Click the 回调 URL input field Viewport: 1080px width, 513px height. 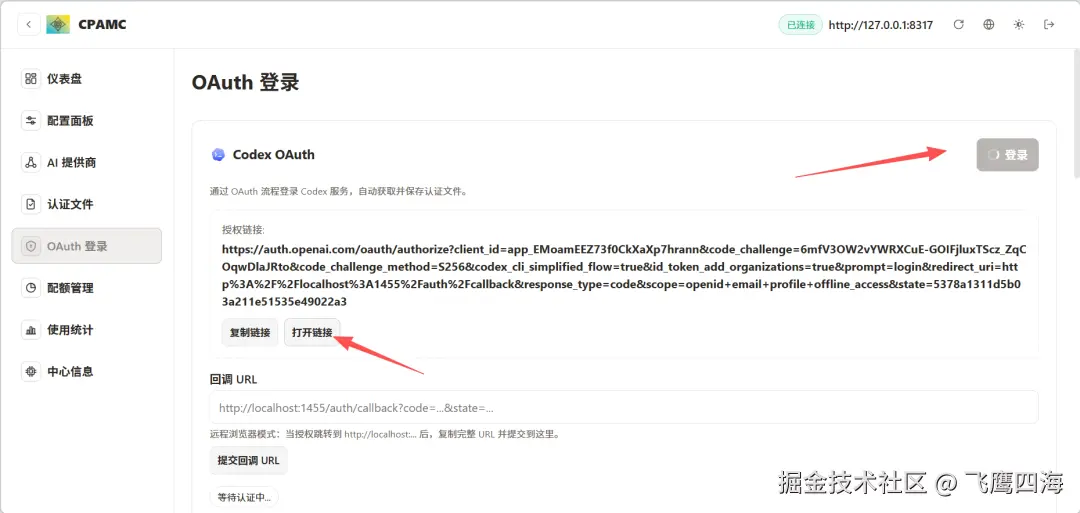click(x=623, y=408)
